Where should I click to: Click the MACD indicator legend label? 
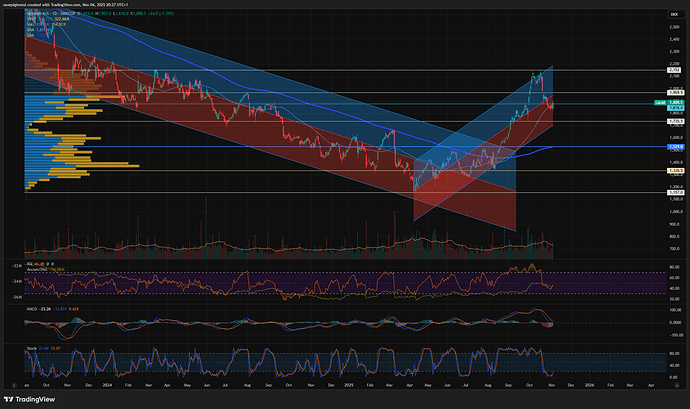point(33,311)
